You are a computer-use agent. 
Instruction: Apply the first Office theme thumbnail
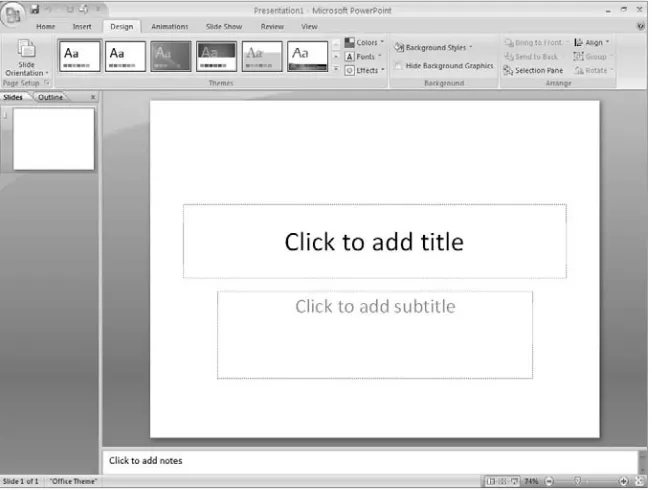coord(79,56)
